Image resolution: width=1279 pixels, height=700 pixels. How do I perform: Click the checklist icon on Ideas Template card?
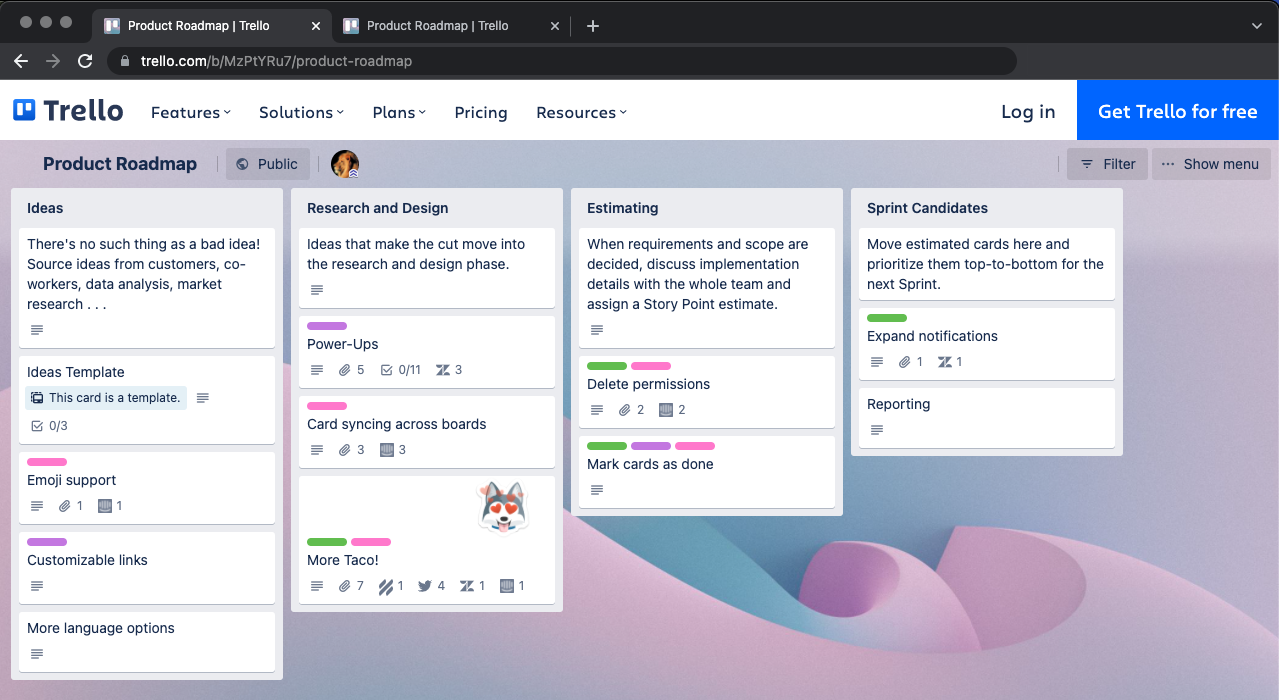(x=37, y=426)
